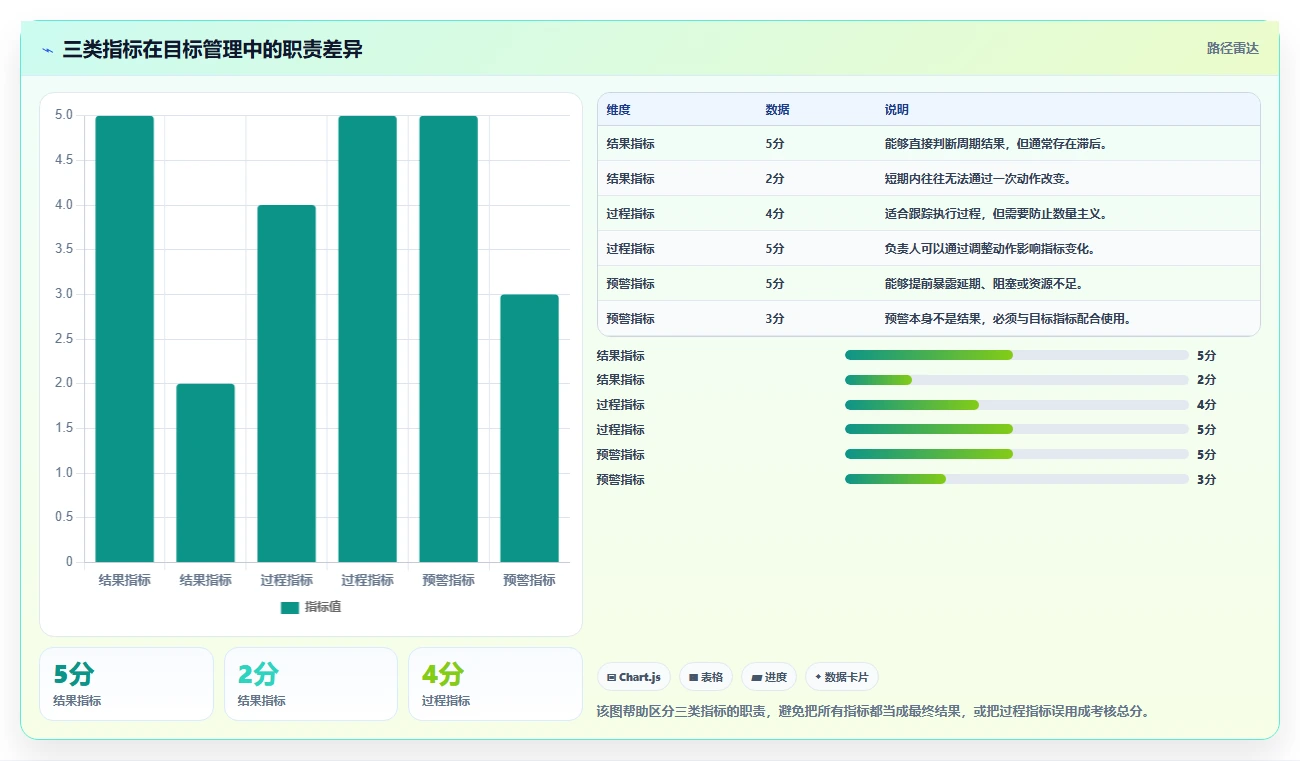Click the 预警指标 bar reaching 5.0

(x=448, y=339)
